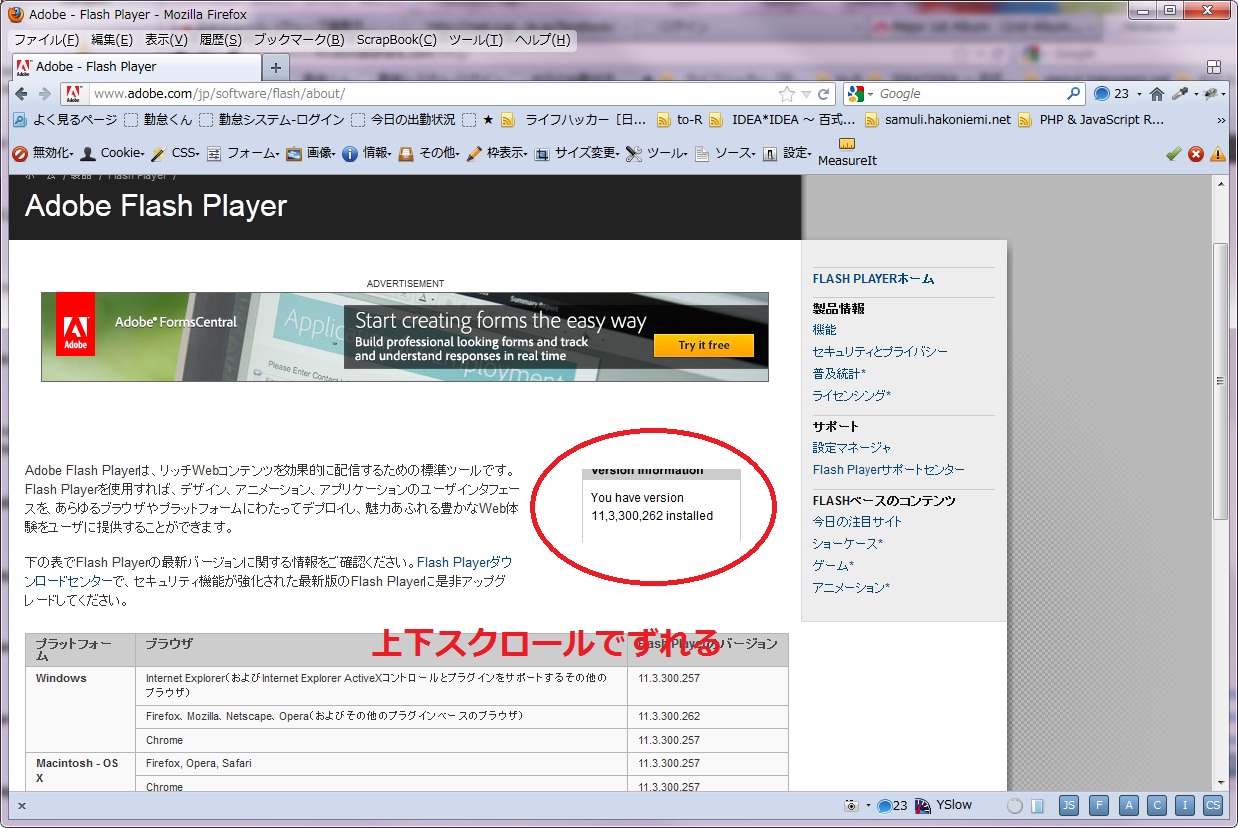Open the FLASH PLAYERホーム sidebar link
The height and width of the screenshot is (828, 1238).
tap(873, 279)
